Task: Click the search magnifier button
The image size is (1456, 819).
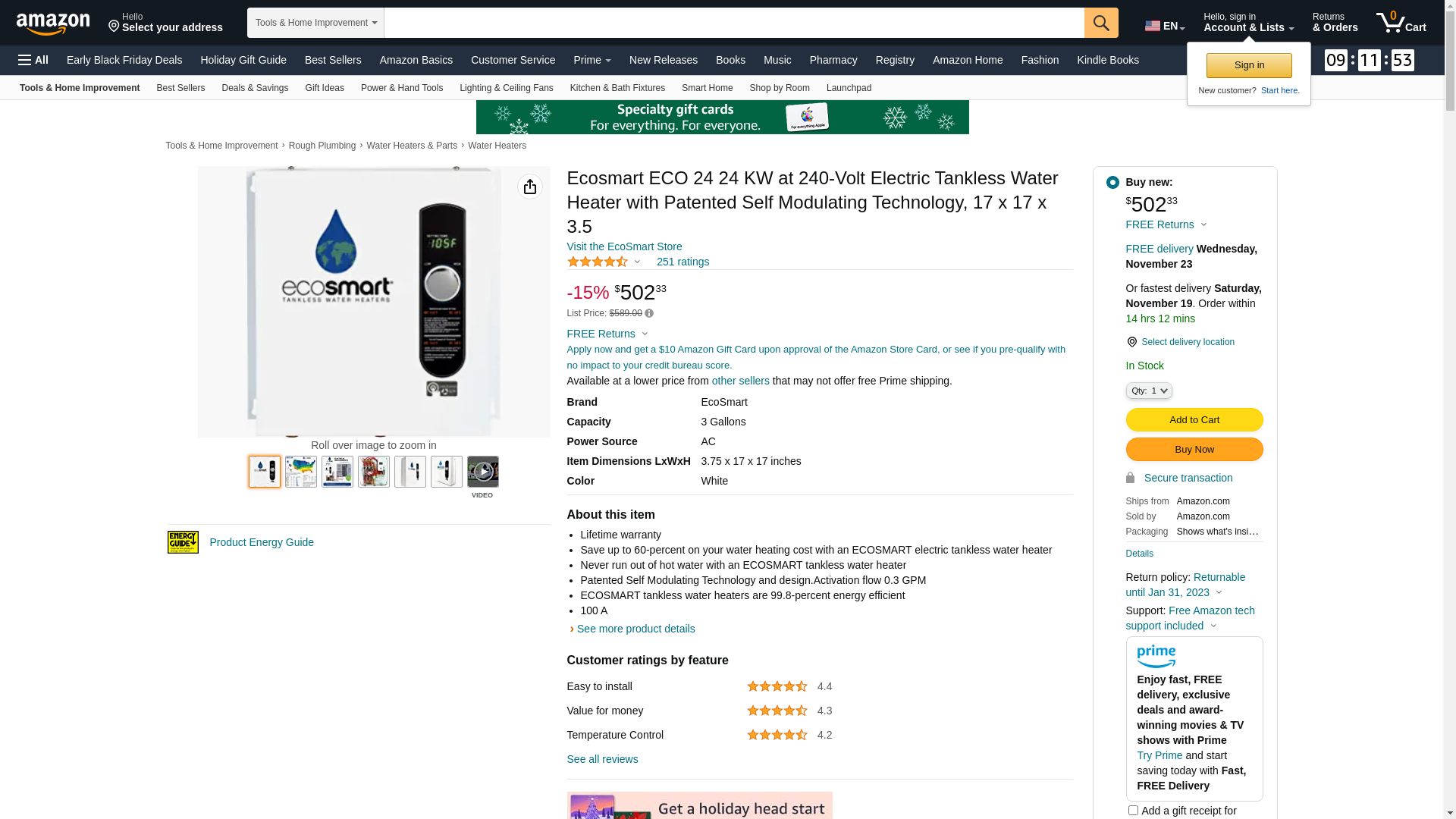Action: [1101, 23]
